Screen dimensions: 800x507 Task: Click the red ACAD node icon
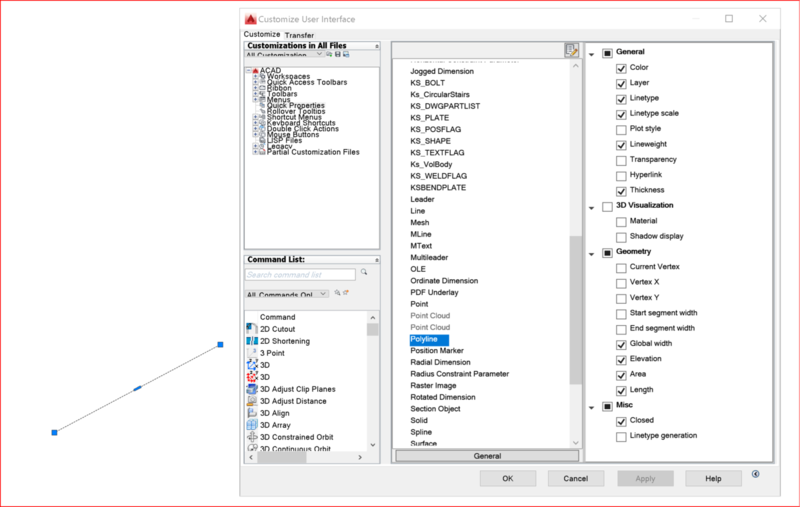point(256,70)
